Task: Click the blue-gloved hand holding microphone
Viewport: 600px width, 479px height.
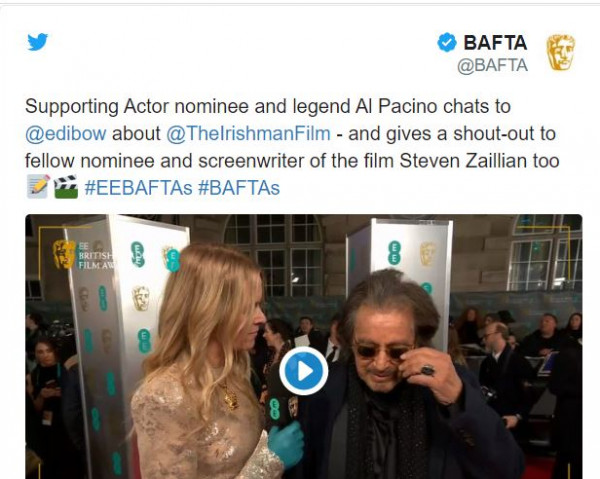Action: (287, 440)
